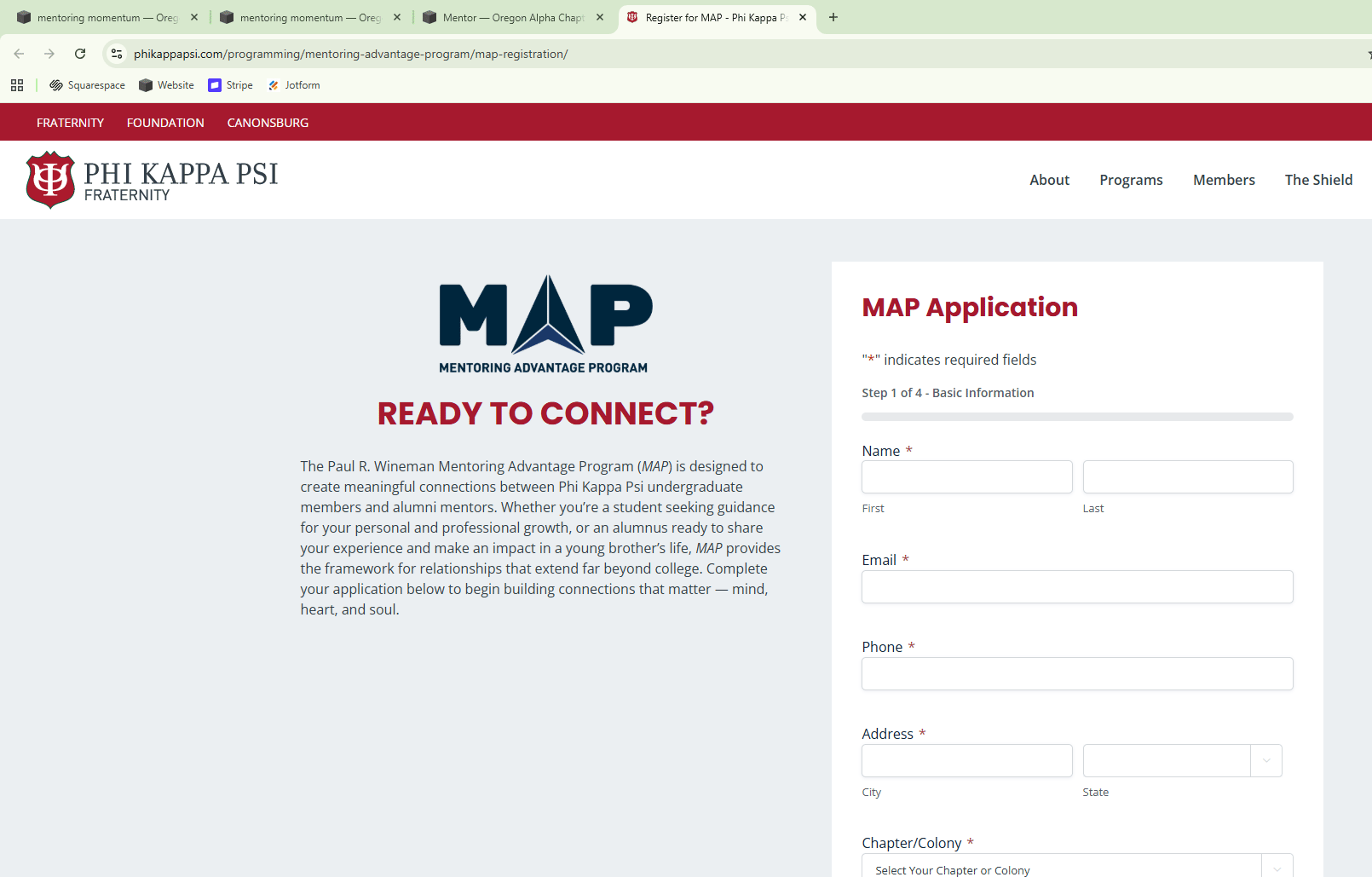Click the Phone input field
This screenshot has height=877, width=1372.
(1077, 674)
